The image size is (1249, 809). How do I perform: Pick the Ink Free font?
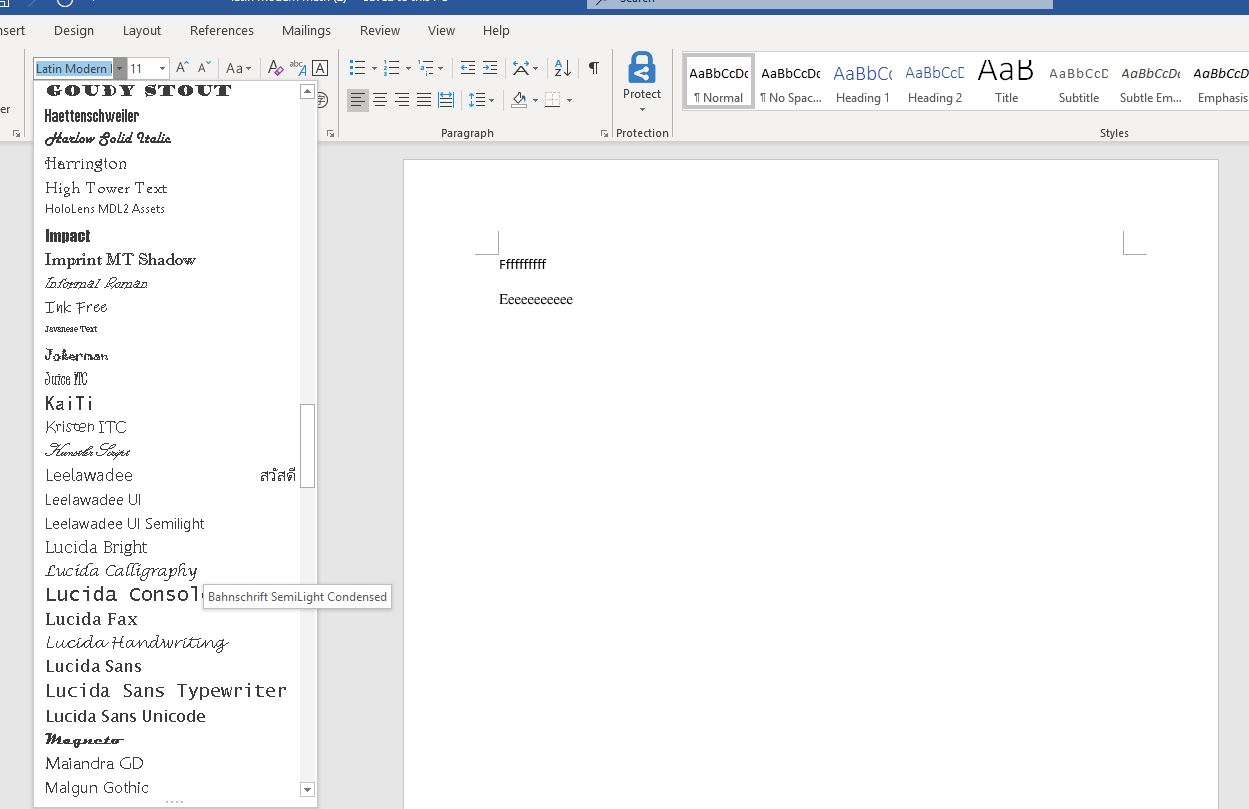pyautogui.click(x=76, y=307)
